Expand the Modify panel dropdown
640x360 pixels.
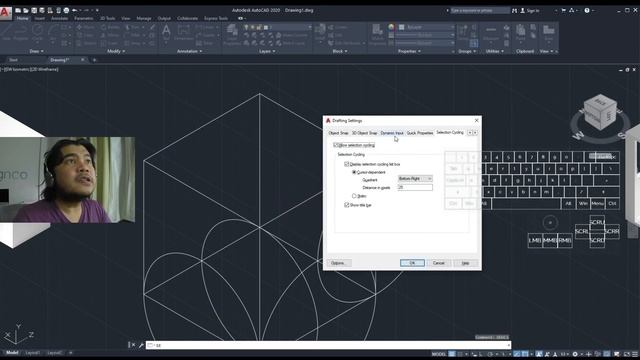[116, 51]
